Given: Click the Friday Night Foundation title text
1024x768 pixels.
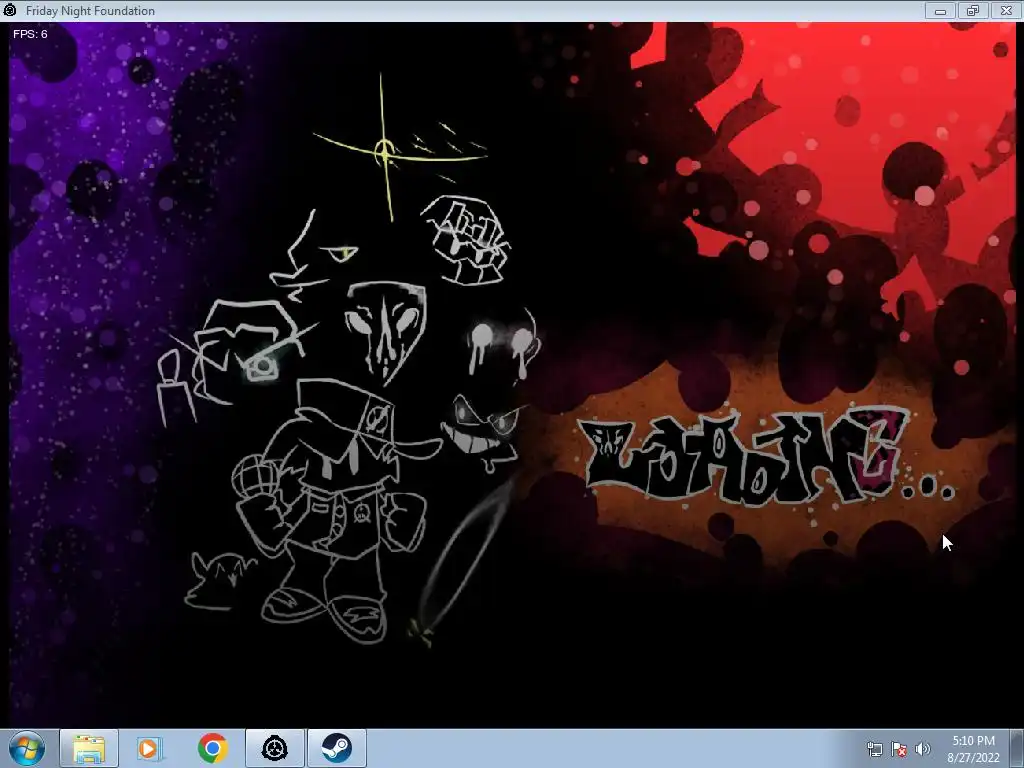Looking at the screenshot, I should click(x=90, y=10).
